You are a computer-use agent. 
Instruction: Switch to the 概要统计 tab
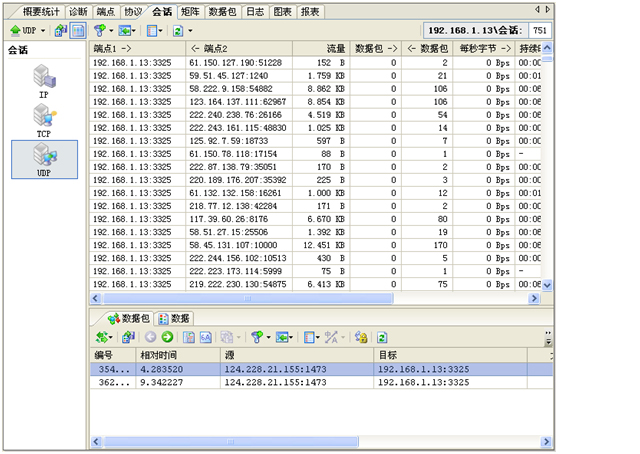click(x=36, y=11)
